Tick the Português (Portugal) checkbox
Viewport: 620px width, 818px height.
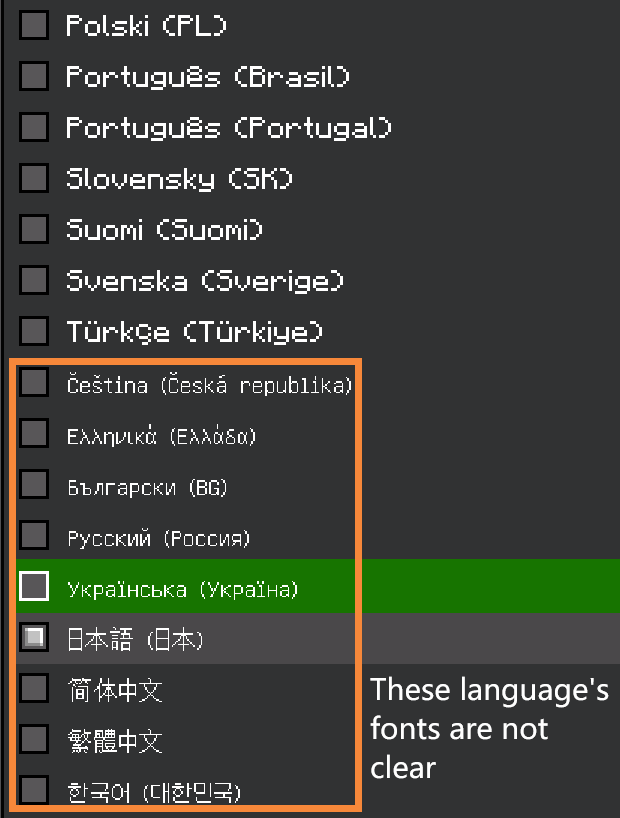click(34, 127)
